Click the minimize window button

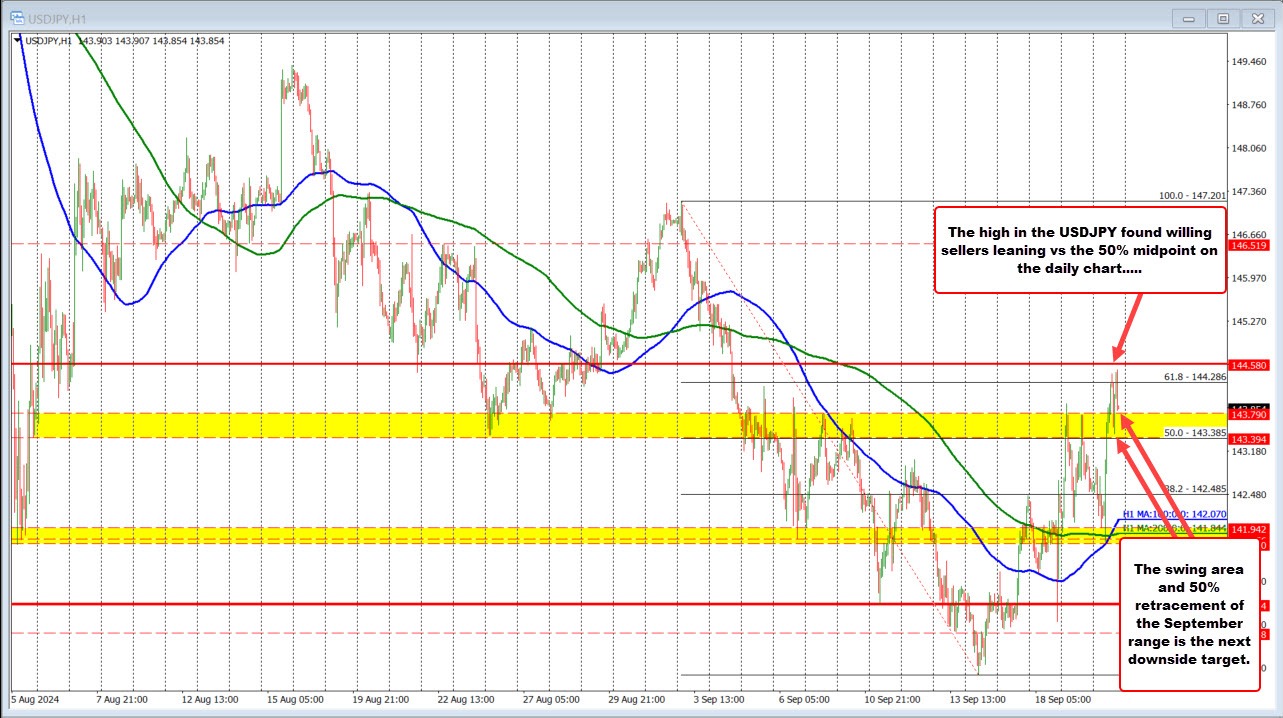coord(1188,18)
